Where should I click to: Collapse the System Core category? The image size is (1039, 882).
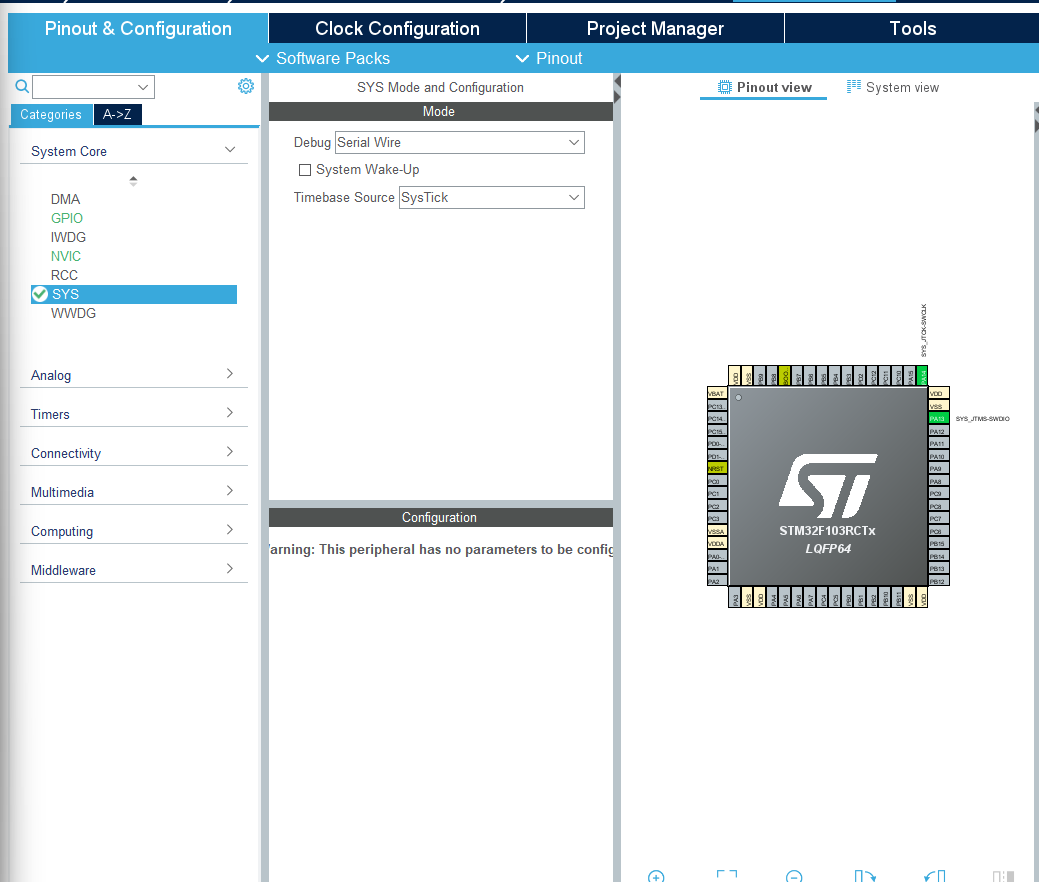tap(230, 150)
